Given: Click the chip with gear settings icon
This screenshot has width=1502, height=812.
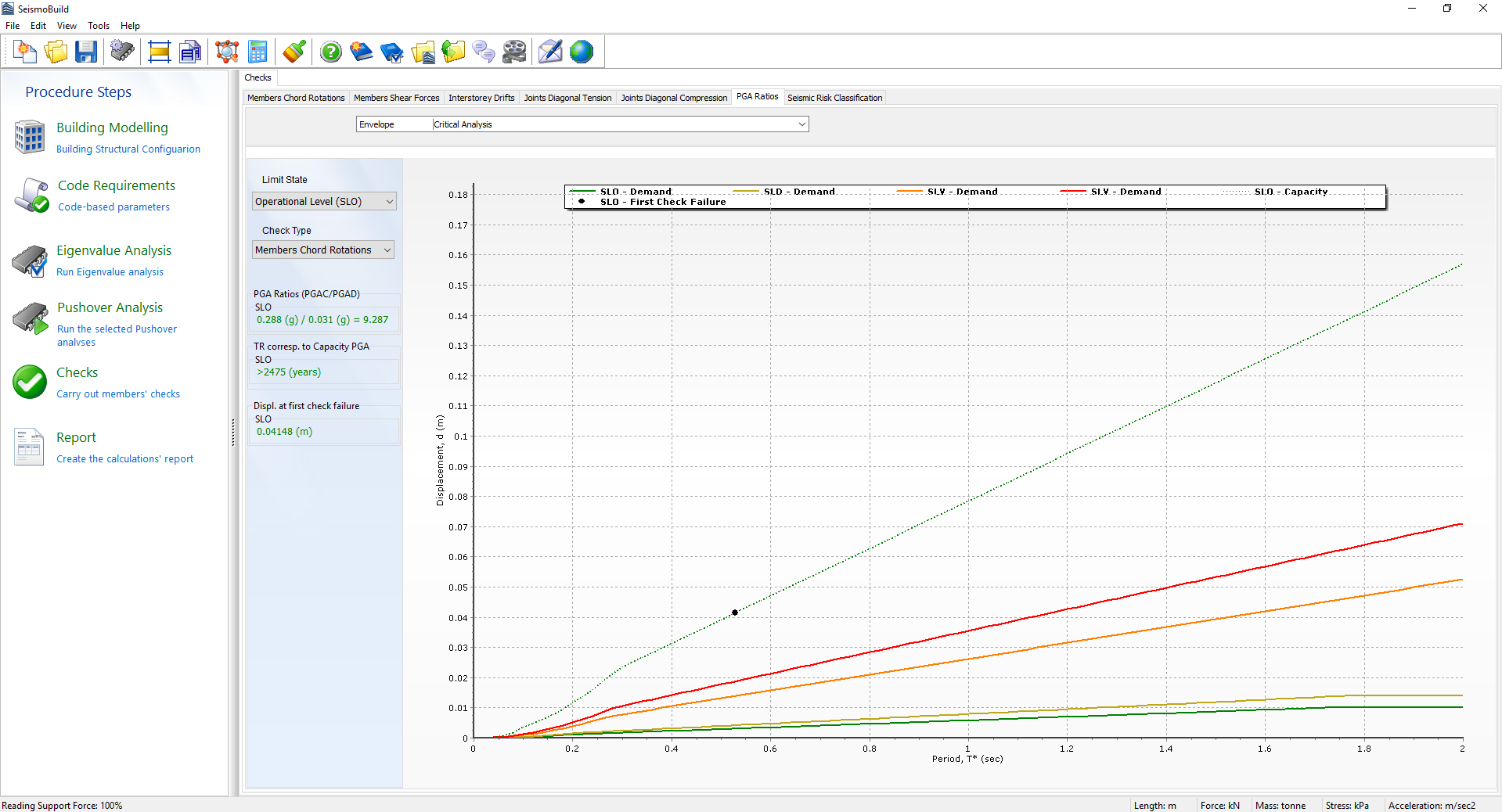Looking at the screenshot, I should point(122,52).
